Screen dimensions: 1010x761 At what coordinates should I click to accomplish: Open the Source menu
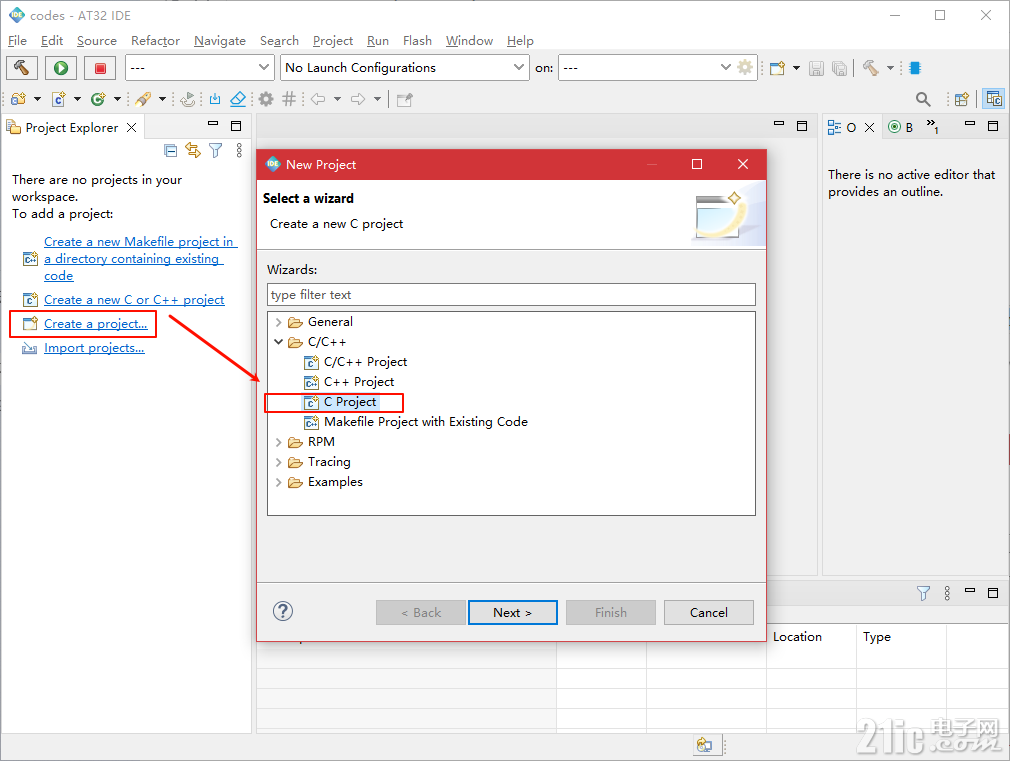point(97,41)
